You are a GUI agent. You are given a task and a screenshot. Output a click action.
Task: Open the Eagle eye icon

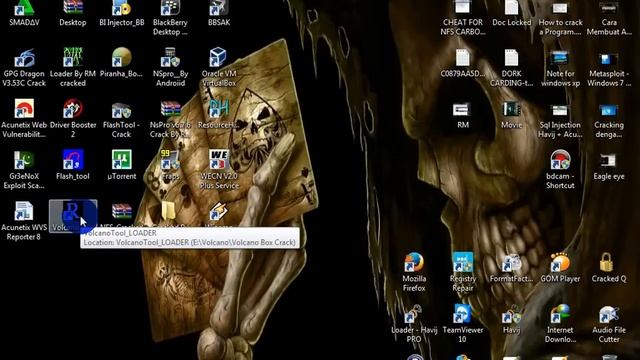609,160
